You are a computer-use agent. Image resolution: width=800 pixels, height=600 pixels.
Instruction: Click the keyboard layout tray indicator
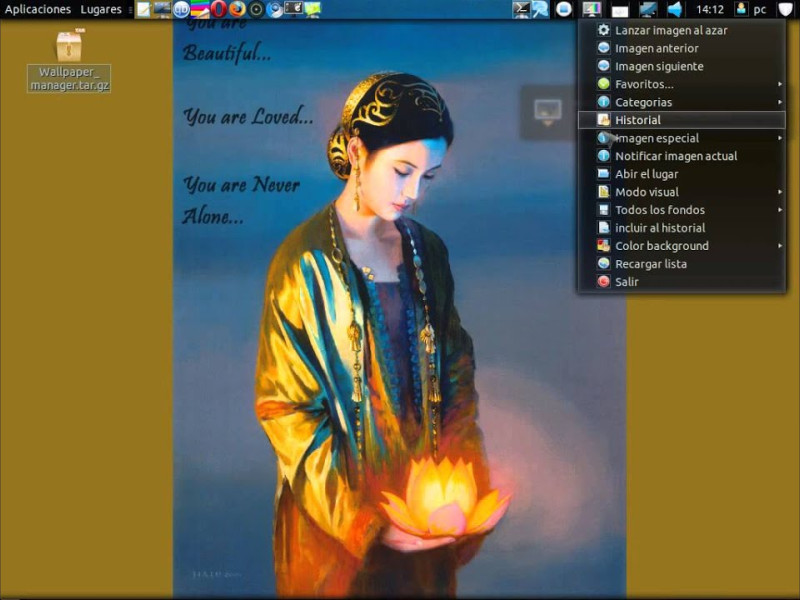[x=620, y=10]
